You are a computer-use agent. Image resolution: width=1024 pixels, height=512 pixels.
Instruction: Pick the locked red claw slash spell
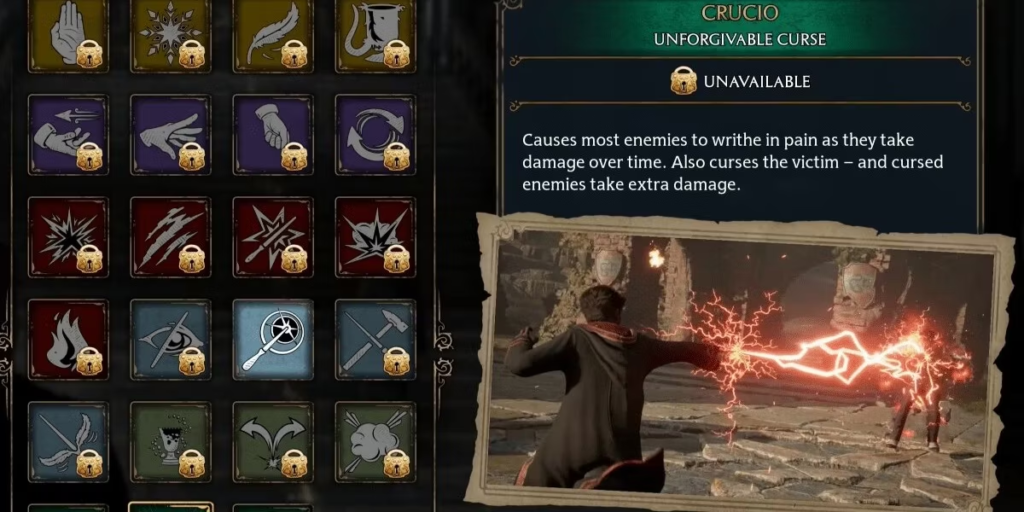click(170, 237)
